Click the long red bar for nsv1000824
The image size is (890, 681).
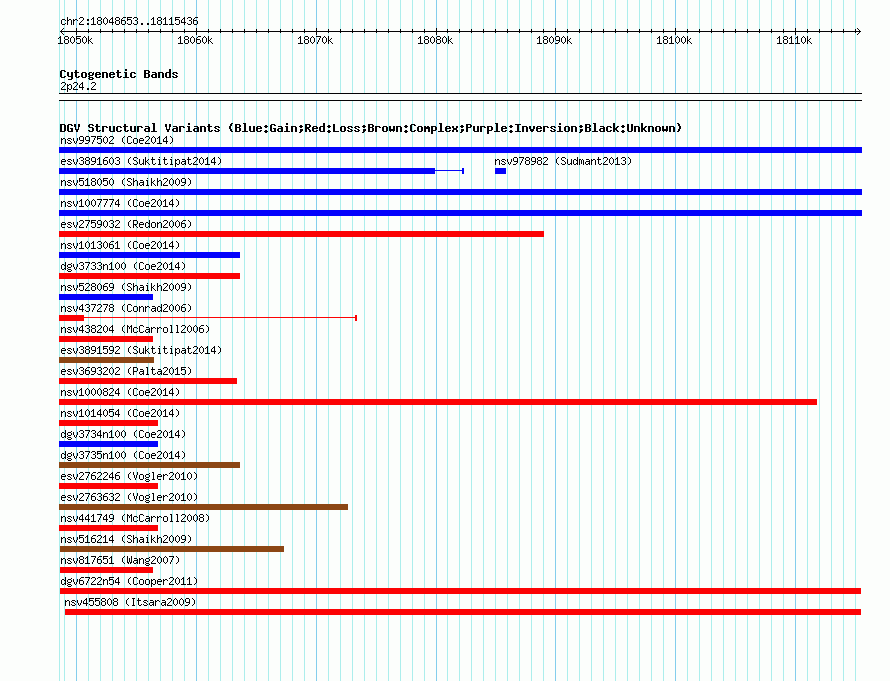tap(438, 402)
